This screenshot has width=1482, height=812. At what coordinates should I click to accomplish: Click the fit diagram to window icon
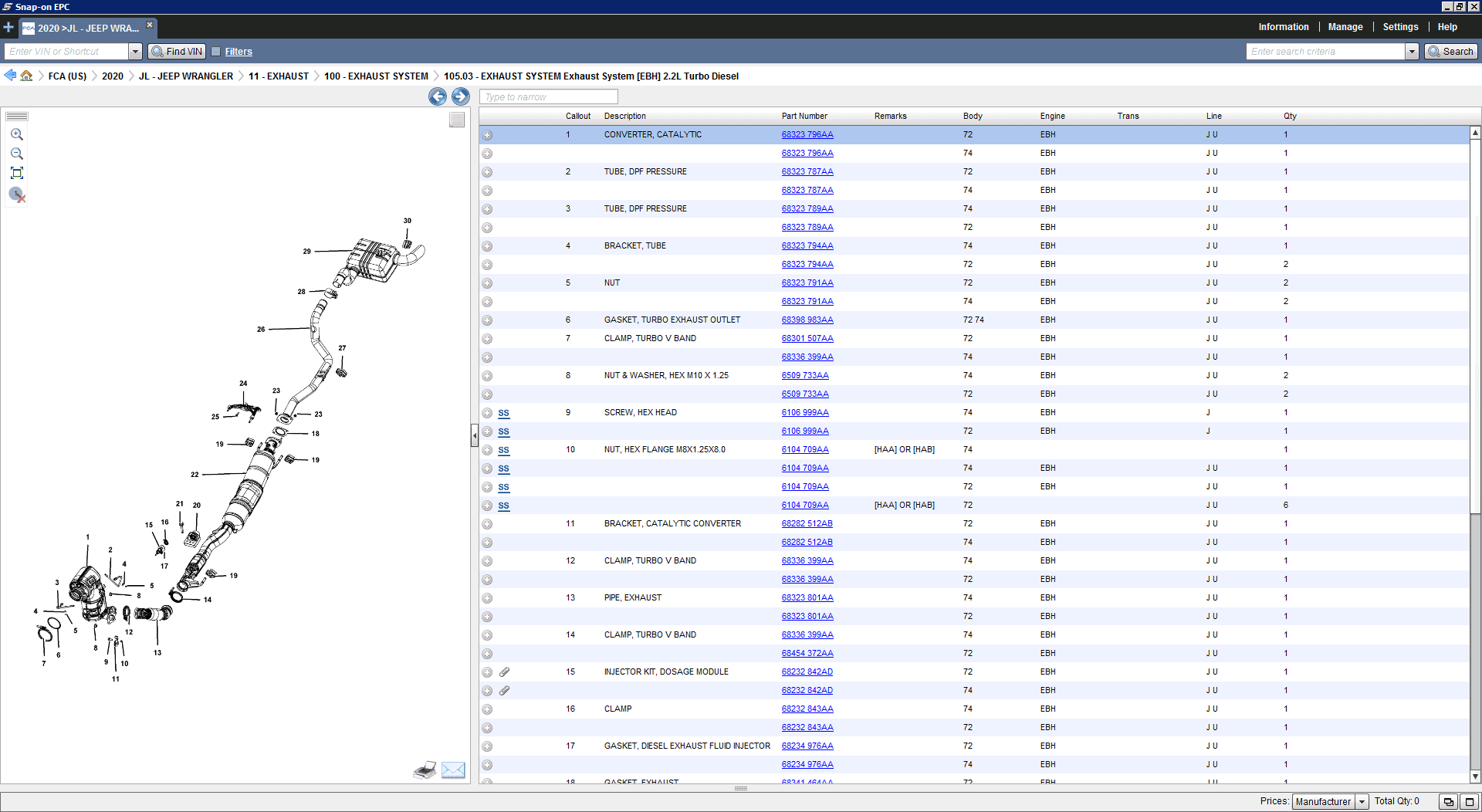point(16,173)
